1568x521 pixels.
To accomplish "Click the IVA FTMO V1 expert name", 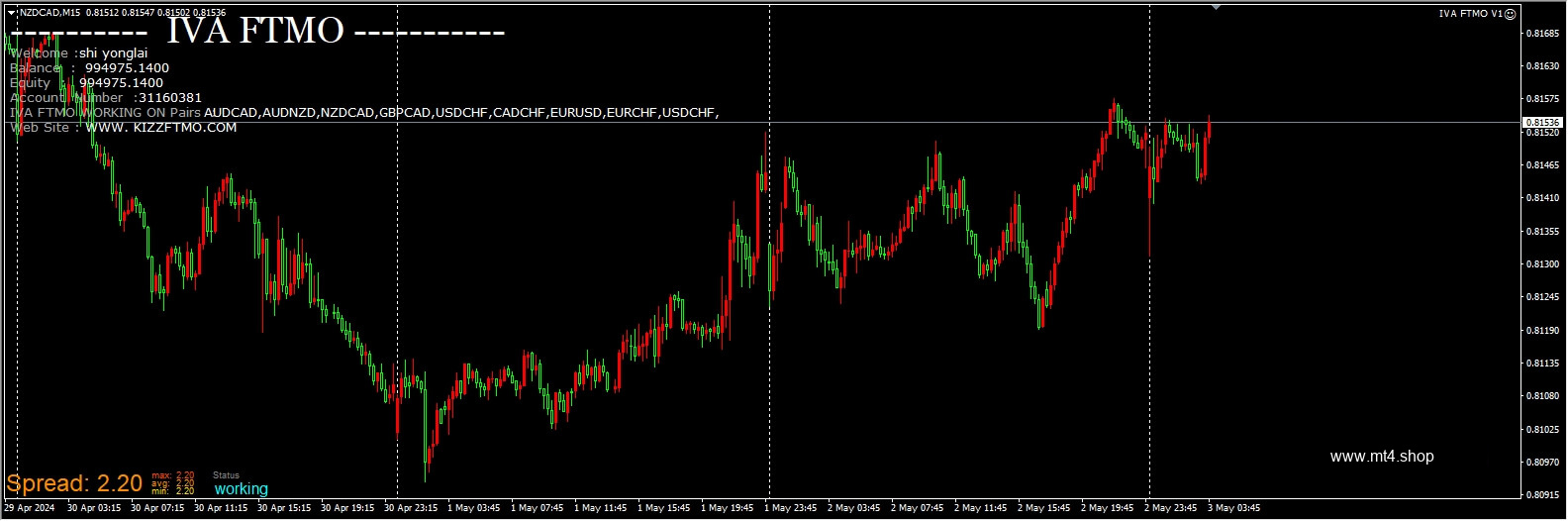I will 1470,14.
